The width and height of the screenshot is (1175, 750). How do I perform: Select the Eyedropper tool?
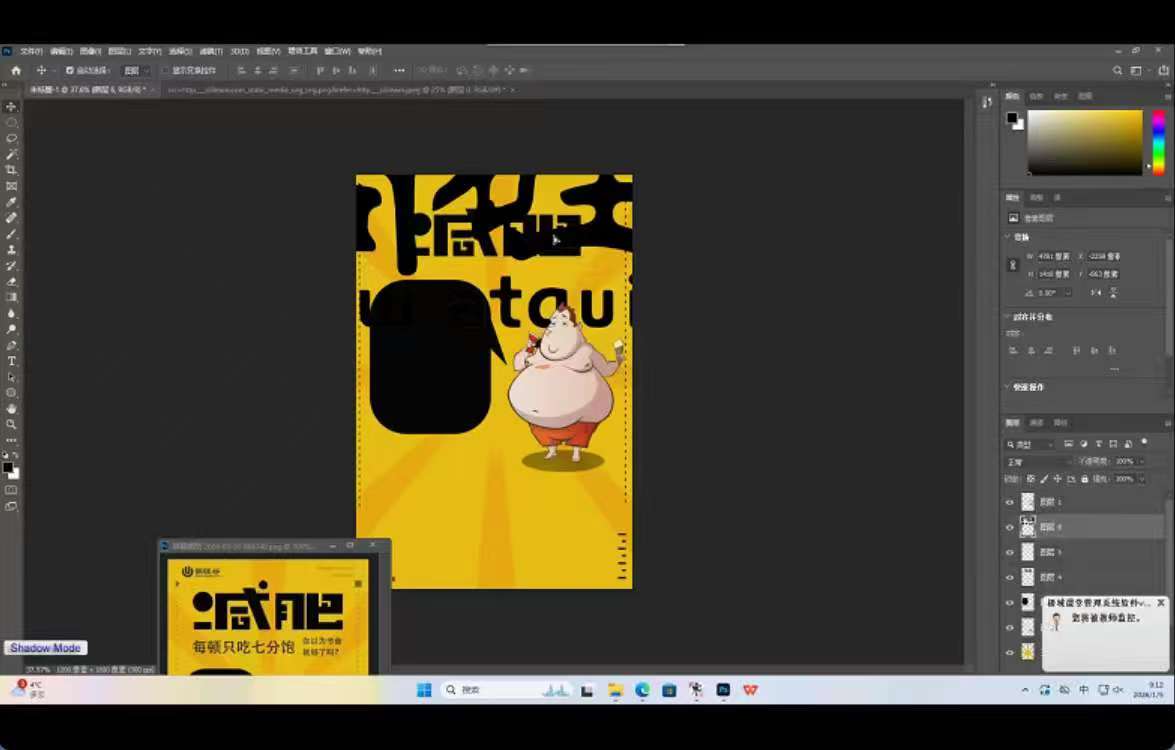(x=12, y=202)
